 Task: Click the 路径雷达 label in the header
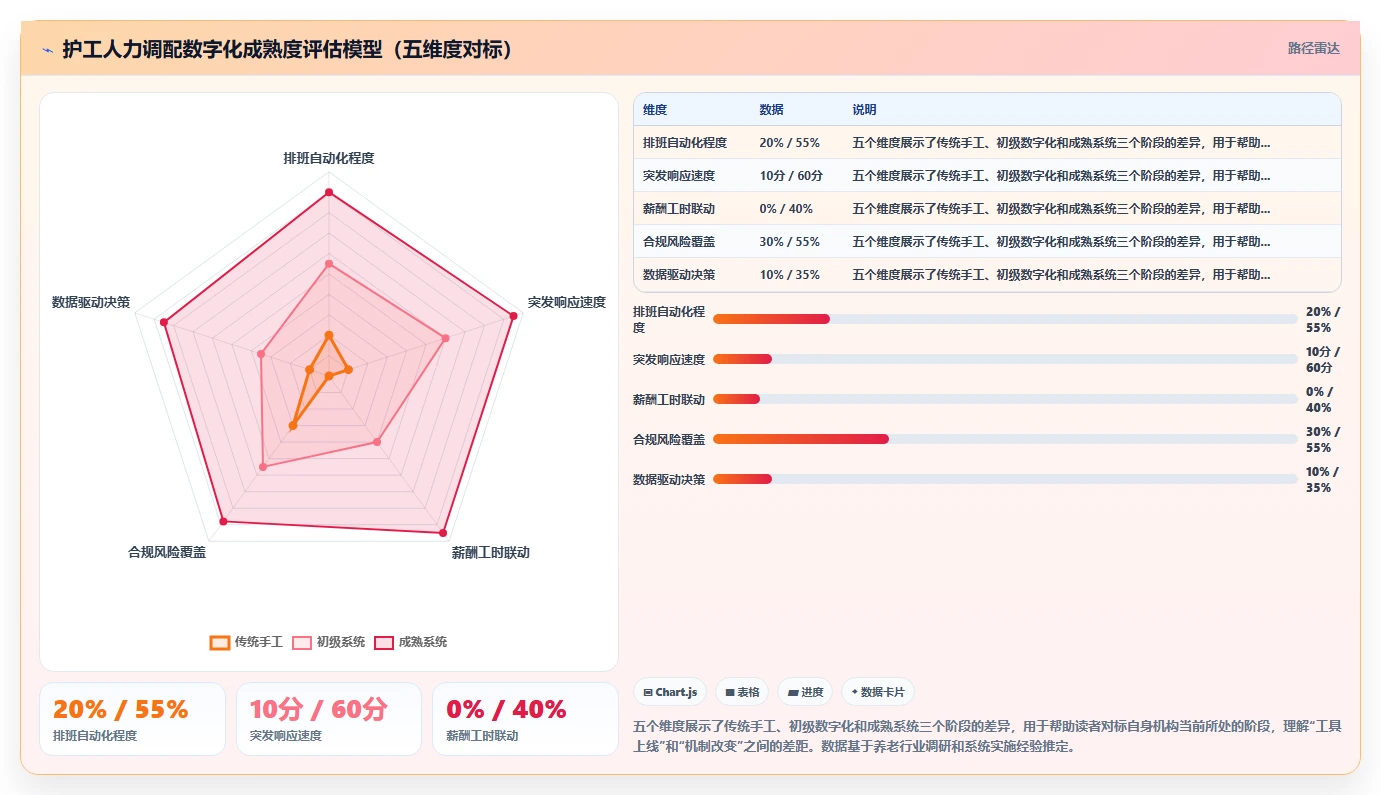coord(1313,48)
